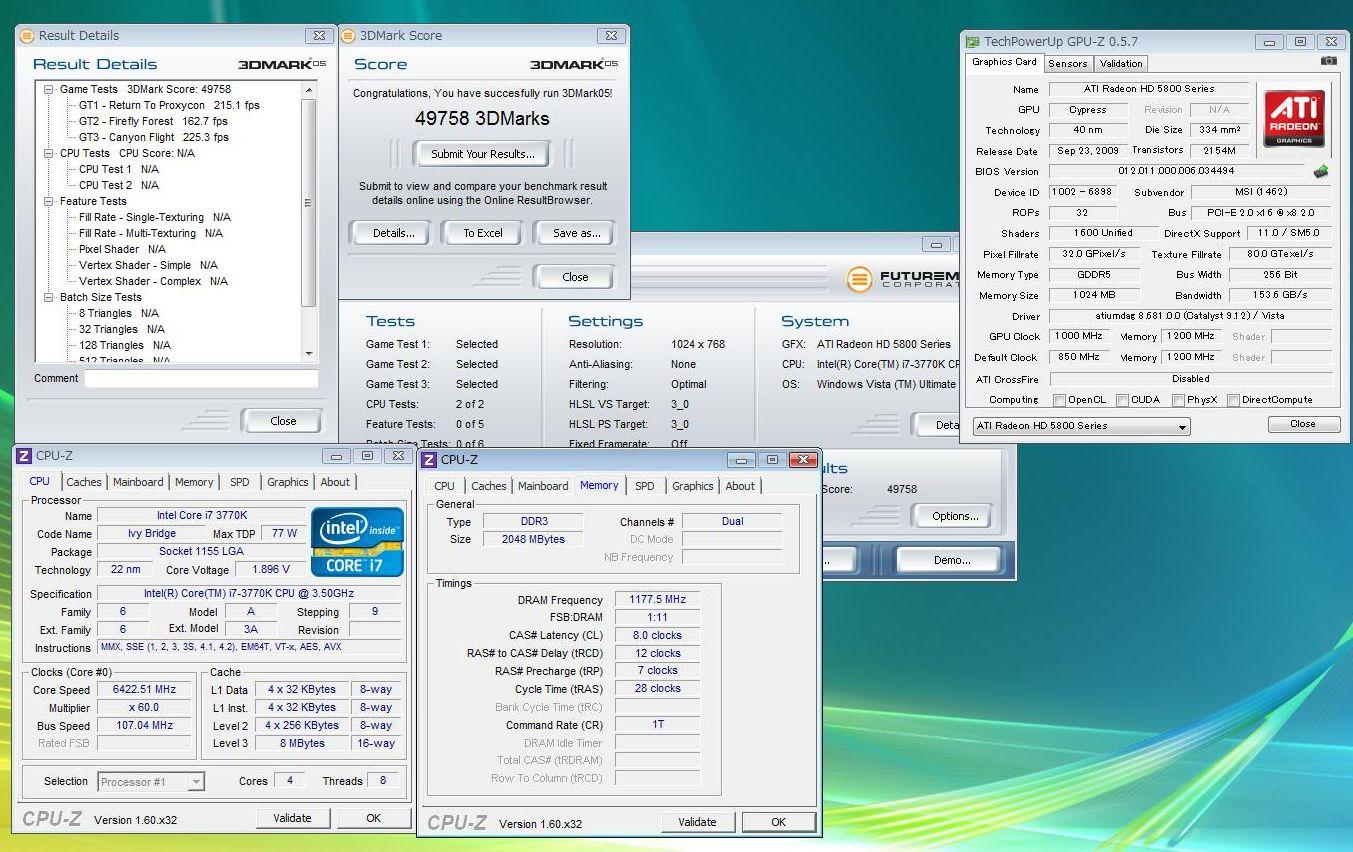The height and width of the screenshot is (852, 1353).
Task: Click the Bandwidth 153.6 GB/s field
Action: (x=1281, y=295)
